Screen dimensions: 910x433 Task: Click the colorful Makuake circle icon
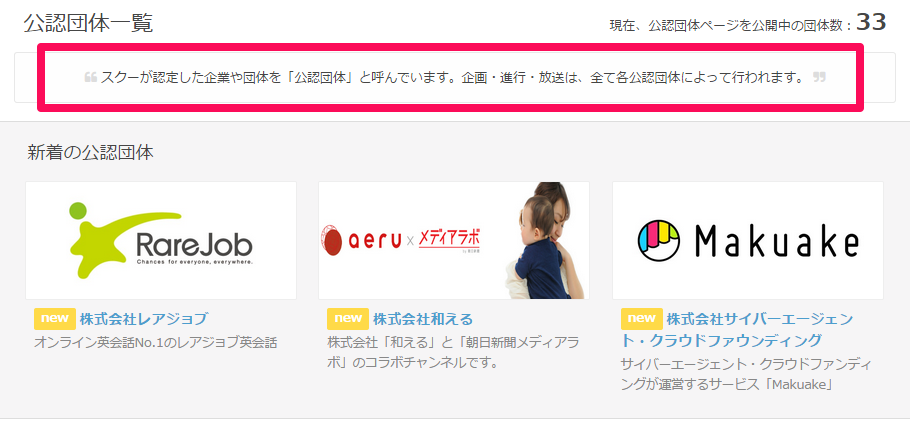[x=659, y=240]
